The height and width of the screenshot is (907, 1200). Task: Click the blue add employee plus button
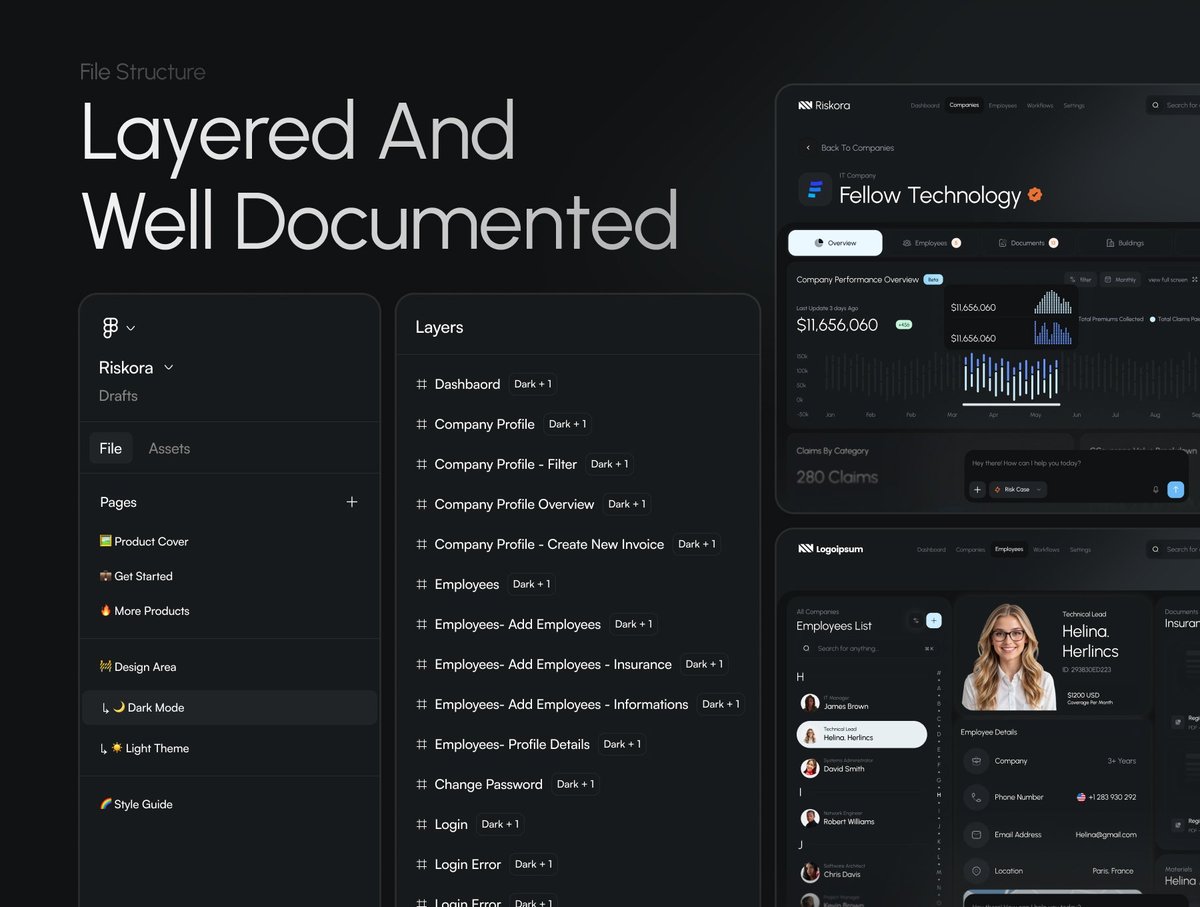point(934,621)
